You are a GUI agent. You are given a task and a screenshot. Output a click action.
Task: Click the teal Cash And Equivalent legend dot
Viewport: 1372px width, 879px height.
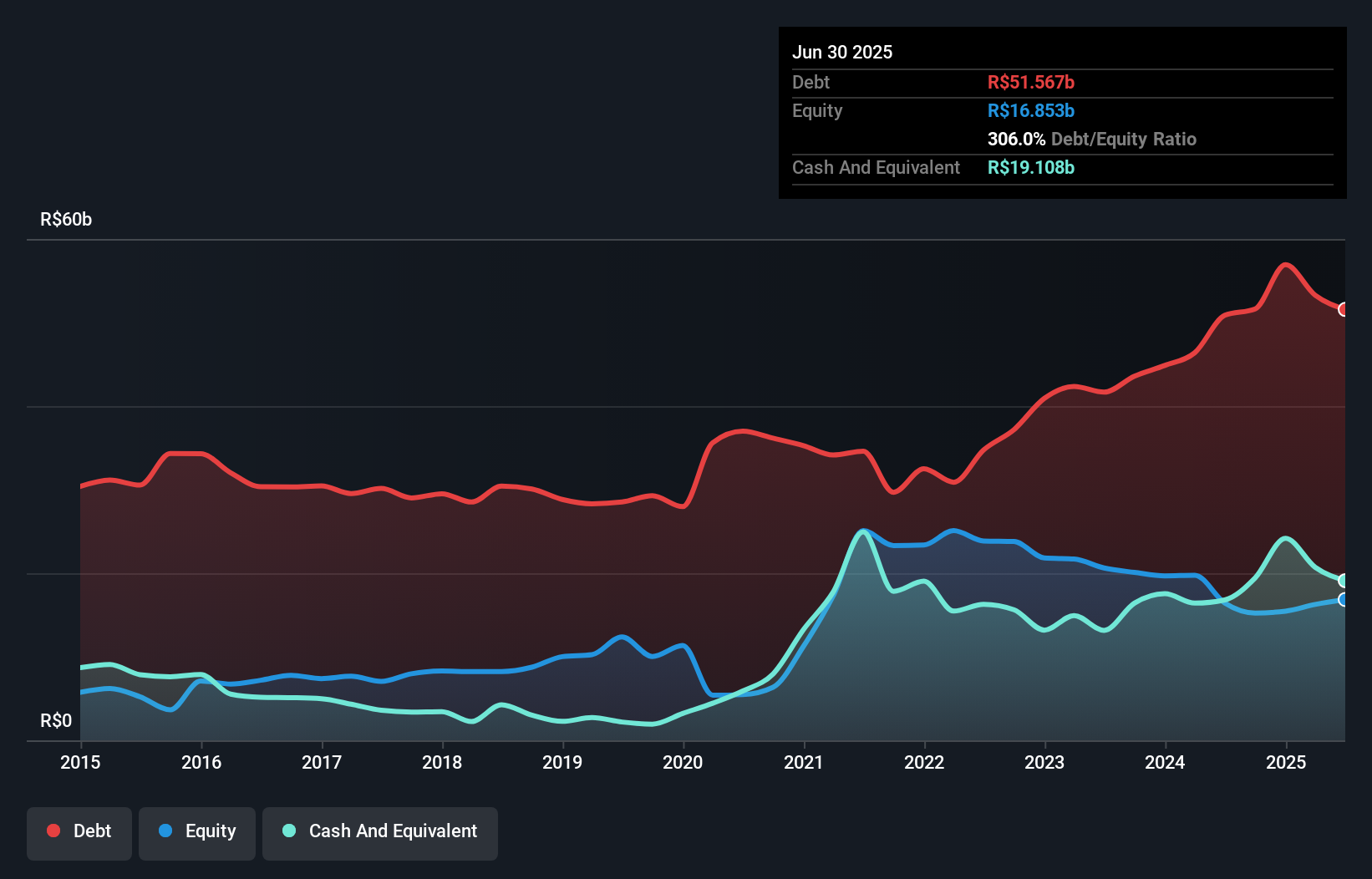(288, 831)
